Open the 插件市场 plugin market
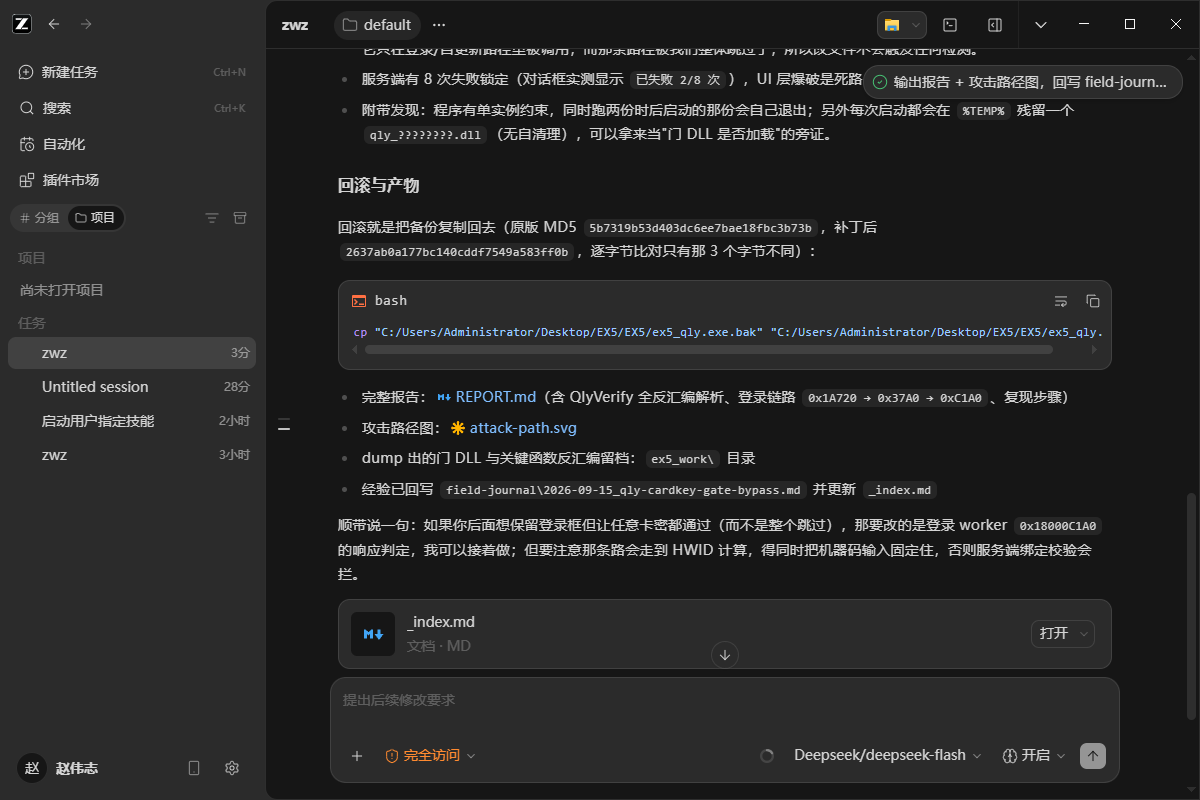This screenshot has width=1200, height=800. coord(132,180)
